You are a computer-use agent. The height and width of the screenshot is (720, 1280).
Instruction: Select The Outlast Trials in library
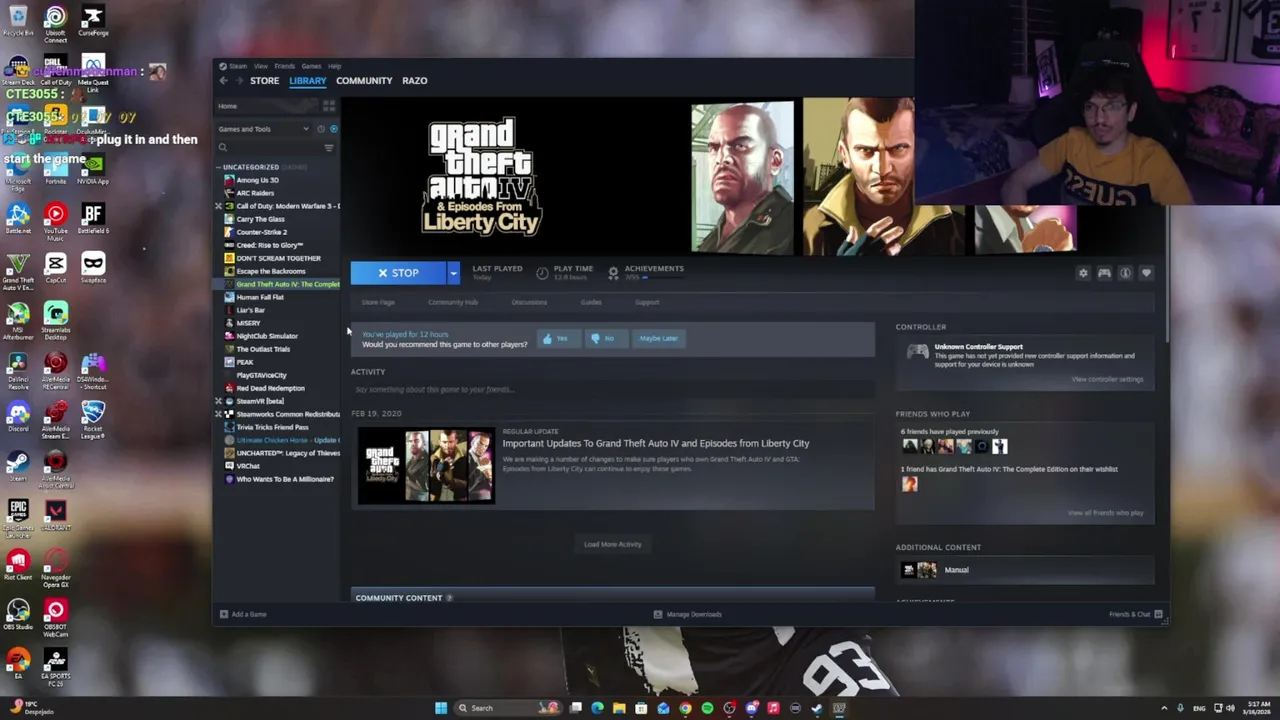263,349
